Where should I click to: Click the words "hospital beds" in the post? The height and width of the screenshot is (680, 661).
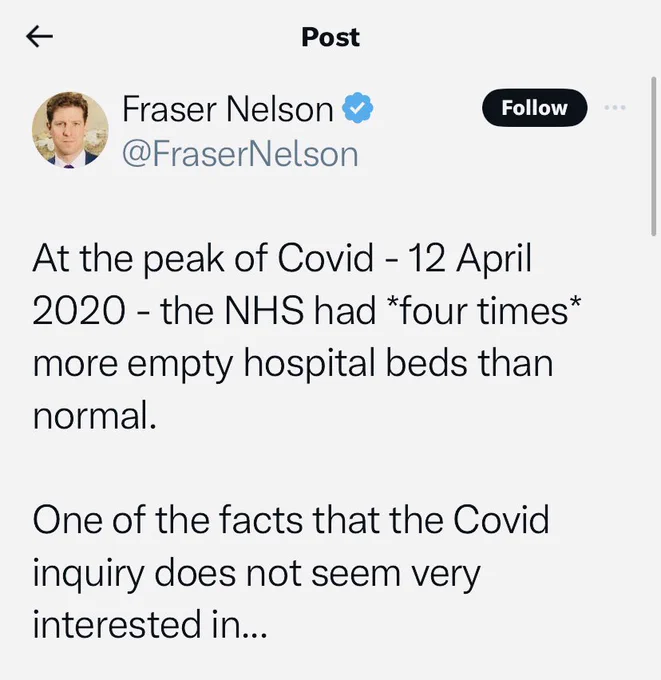pyautogui.click(x=355, y=363)
